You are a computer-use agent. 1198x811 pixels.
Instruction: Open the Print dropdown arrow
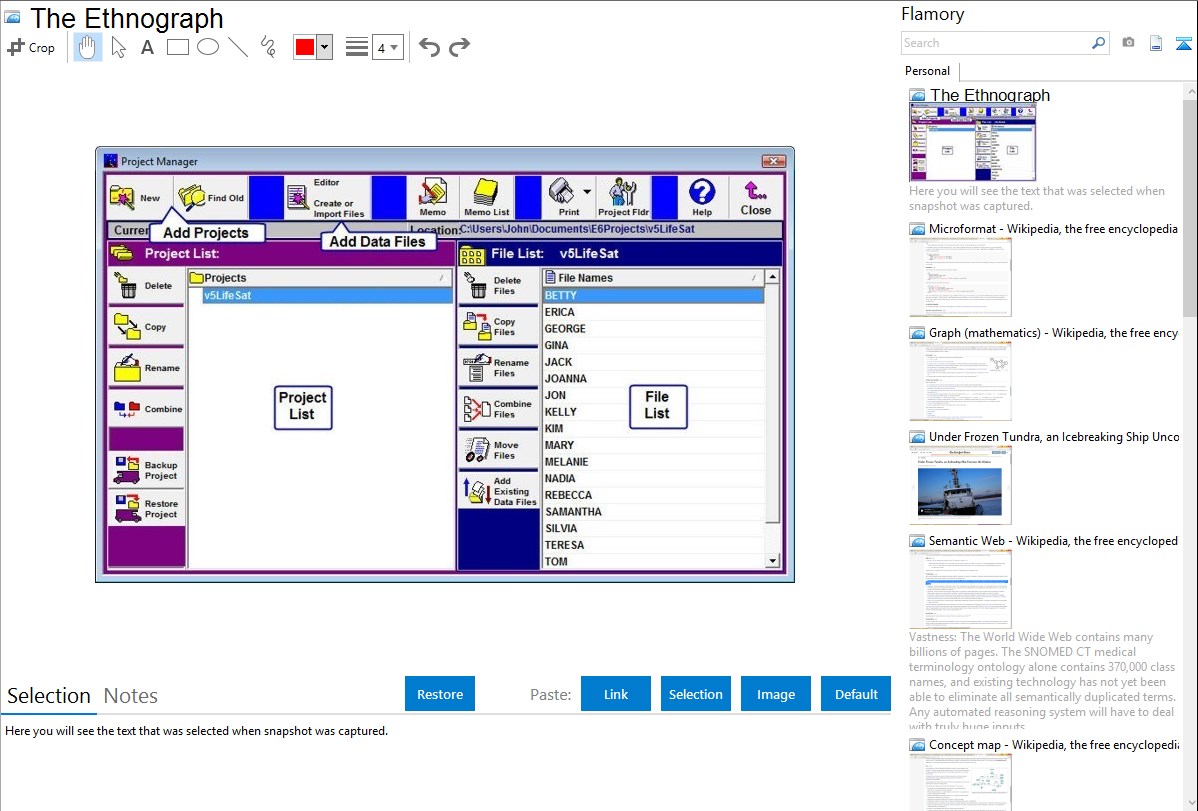click(587, 192)
